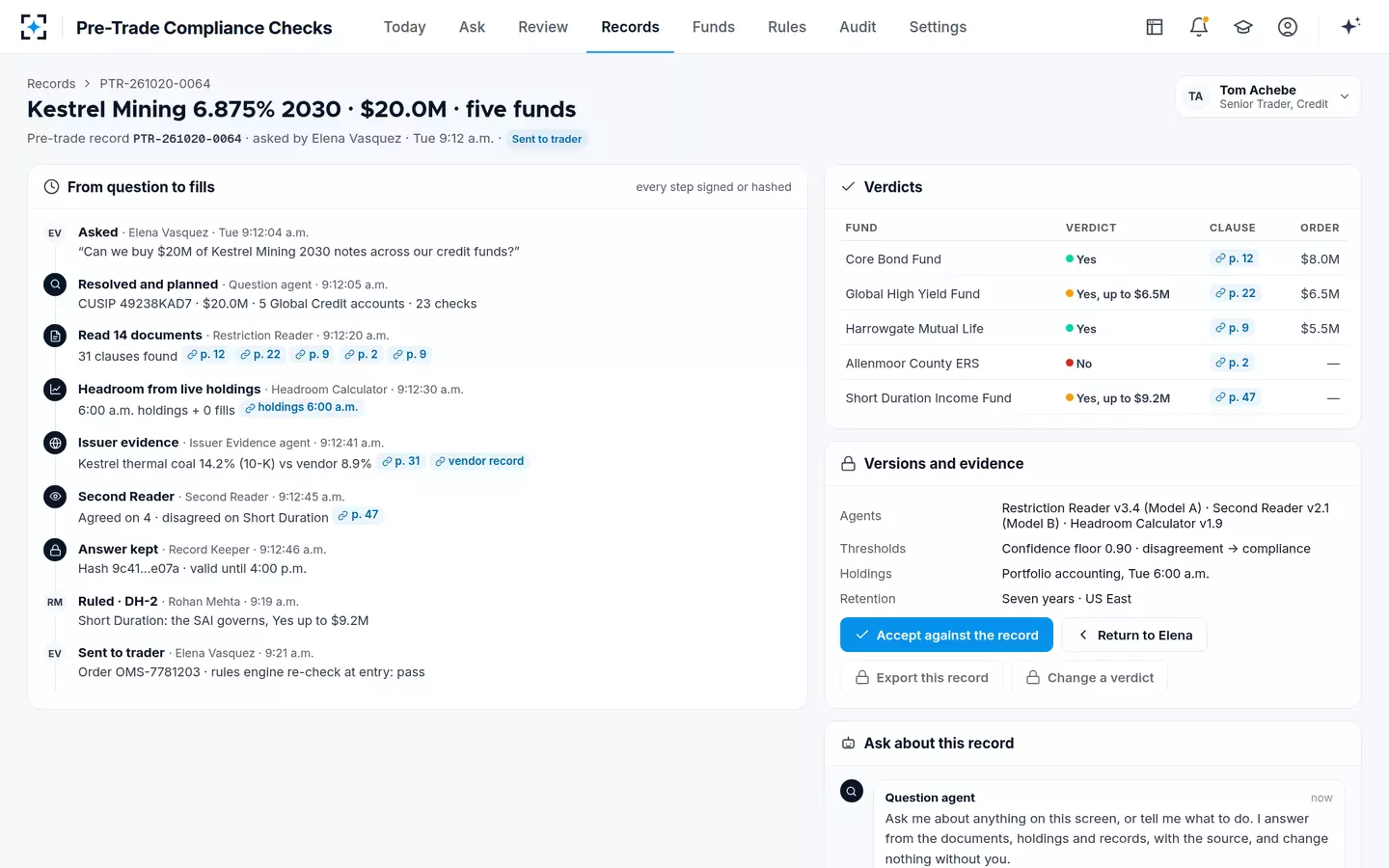Image resolution: width=1389 pixels, height=868 pixels.
Task: Open the Audit tab
Action: (x=858, y=27)
